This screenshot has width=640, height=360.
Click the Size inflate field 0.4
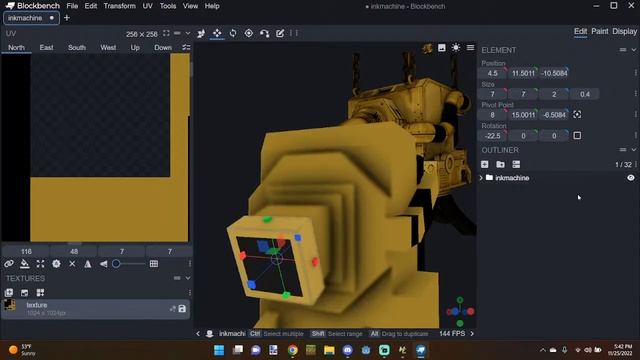click(585, 94)
